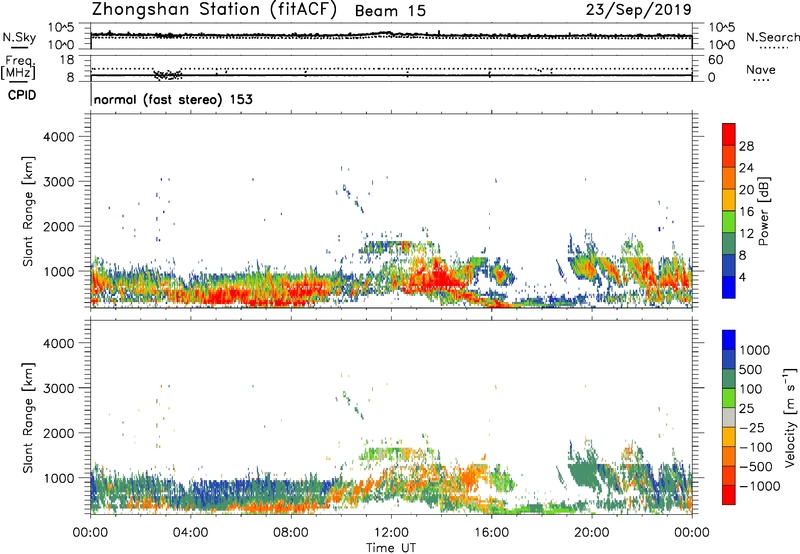Select the '16:00' time axis label
This screenshot has width=800, height=554.
coord(491,533)
